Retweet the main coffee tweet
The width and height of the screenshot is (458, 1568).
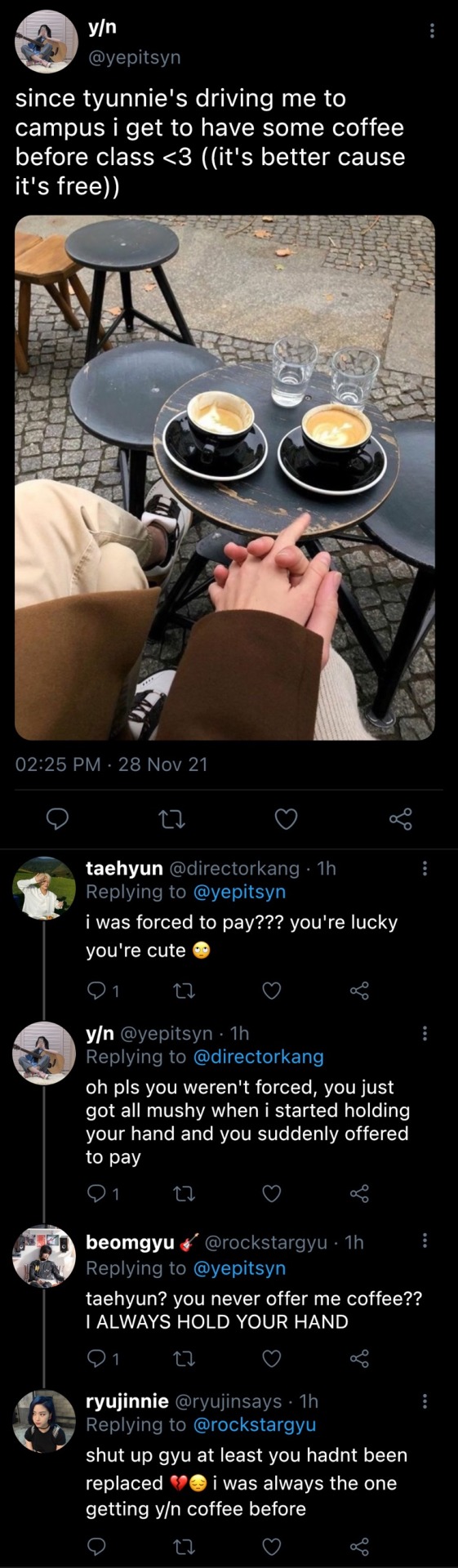tap(171, 818)
